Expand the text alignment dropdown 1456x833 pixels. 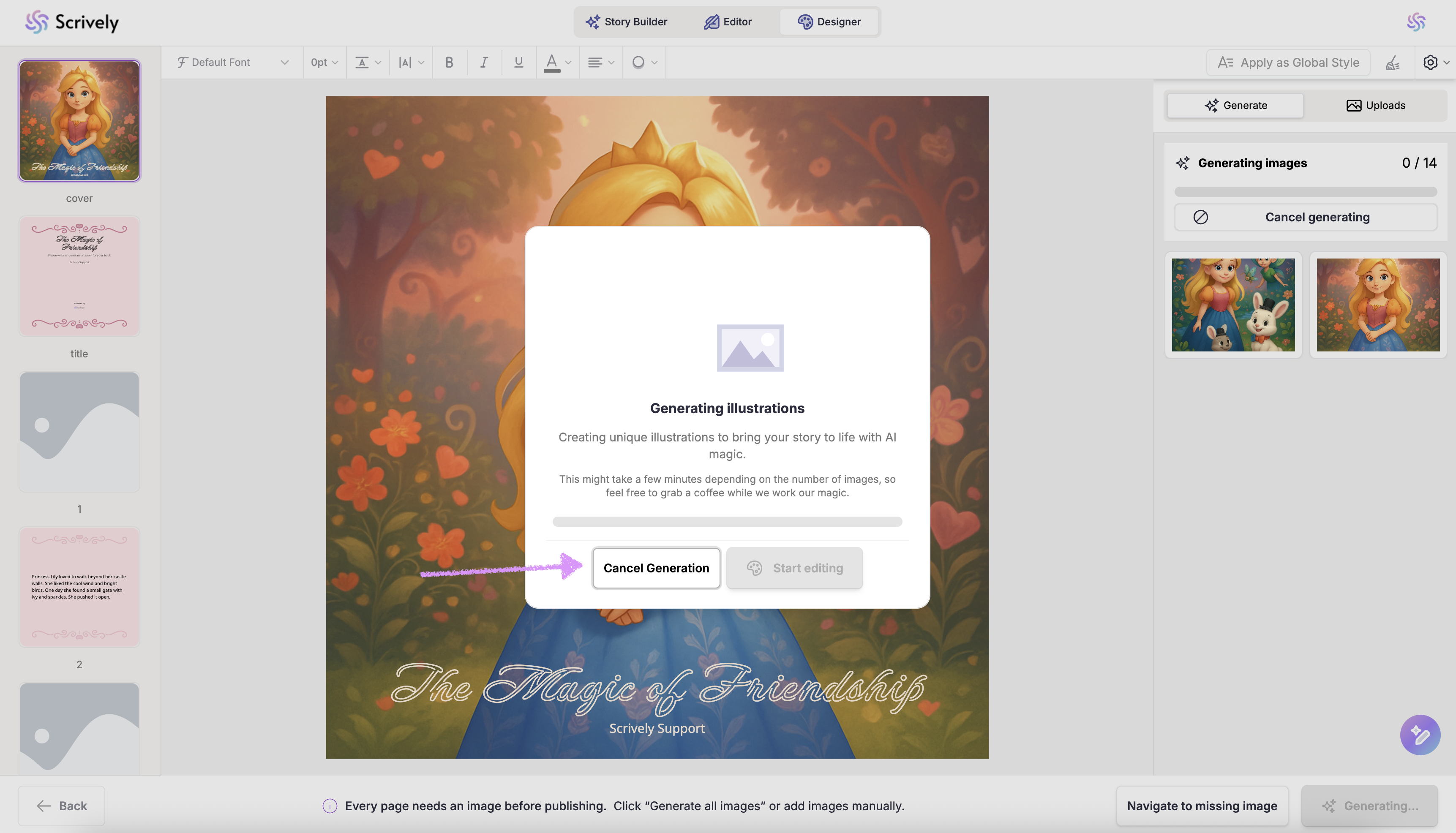pyautogui.click(x=601, y=63)
